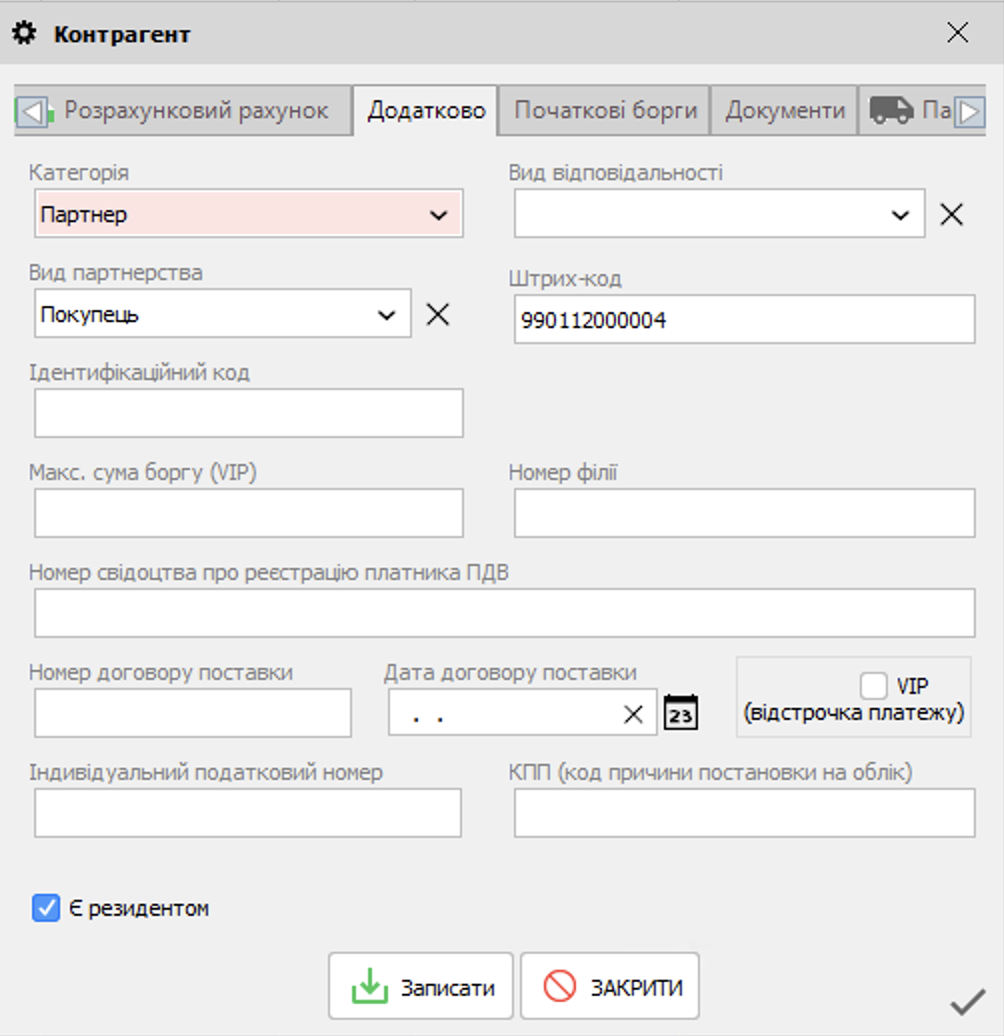Screen dimensions: 1004x1036
Task: Expand the Категорія dropdown
Action: [x=438, y=215]
